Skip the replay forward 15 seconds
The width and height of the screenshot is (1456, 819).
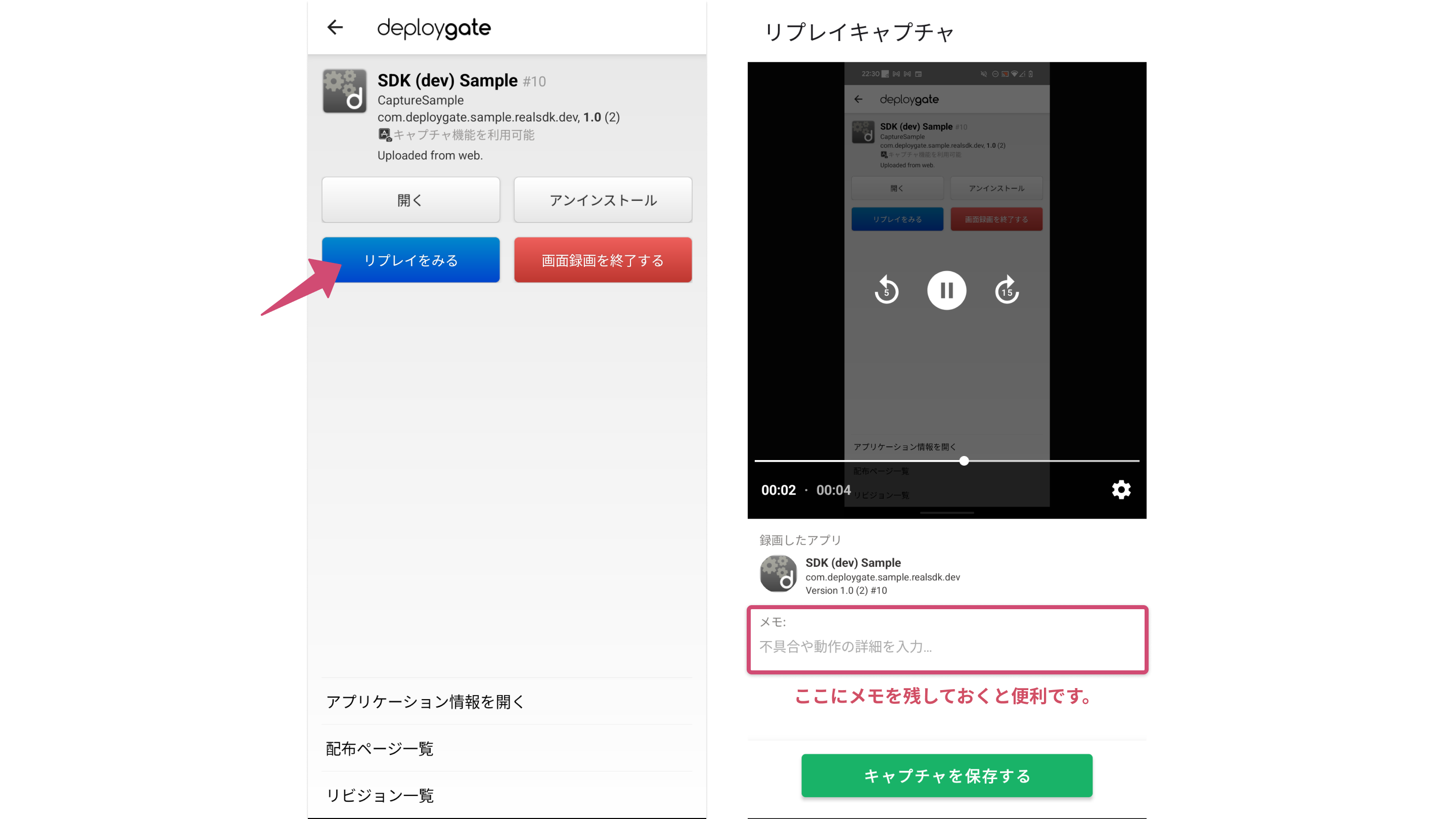[x=1007, y=290]
